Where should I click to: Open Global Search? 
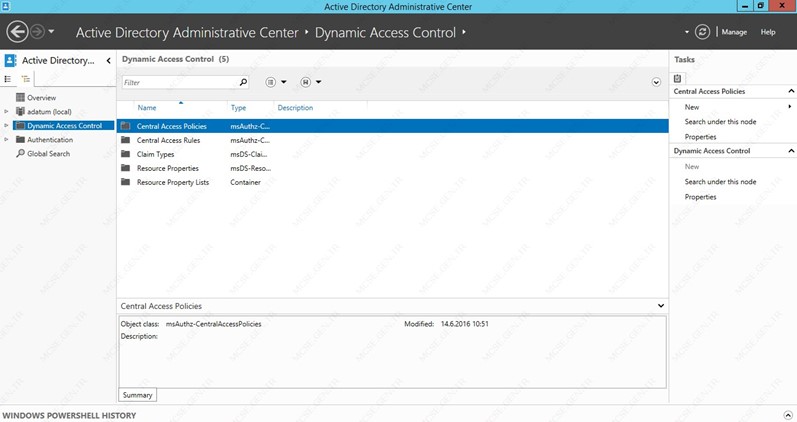pyautogui.click(x=48, y=154)
